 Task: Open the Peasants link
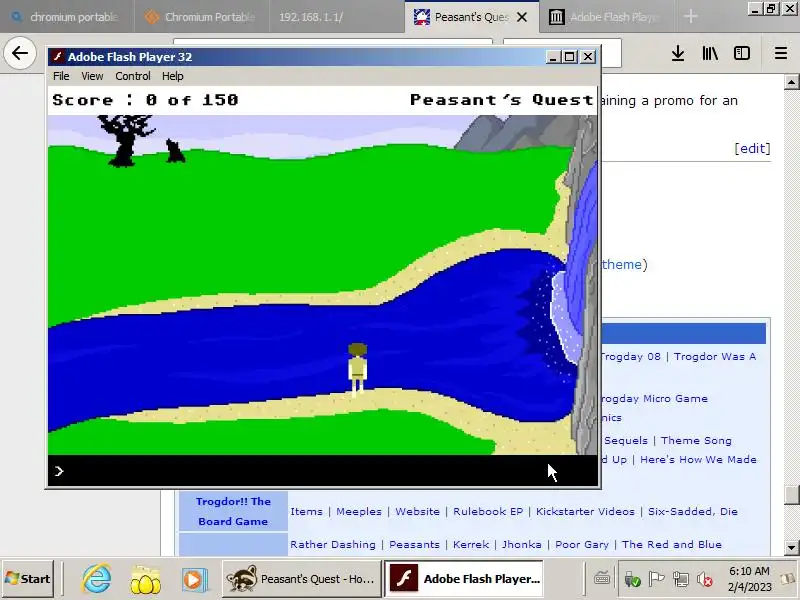(x=414, y=544)
